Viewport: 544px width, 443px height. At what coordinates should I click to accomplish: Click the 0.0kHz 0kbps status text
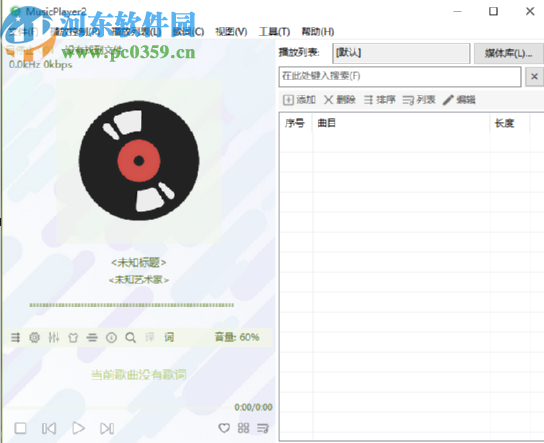point(41,65)
